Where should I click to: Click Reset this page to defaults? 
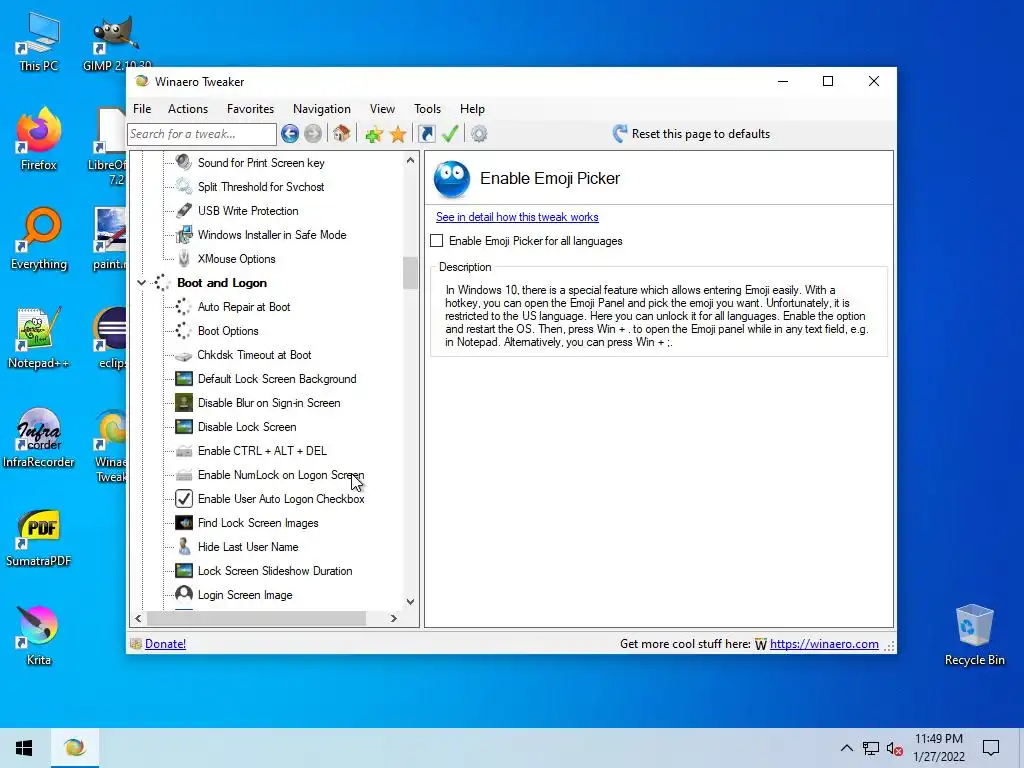pos(691,134)
